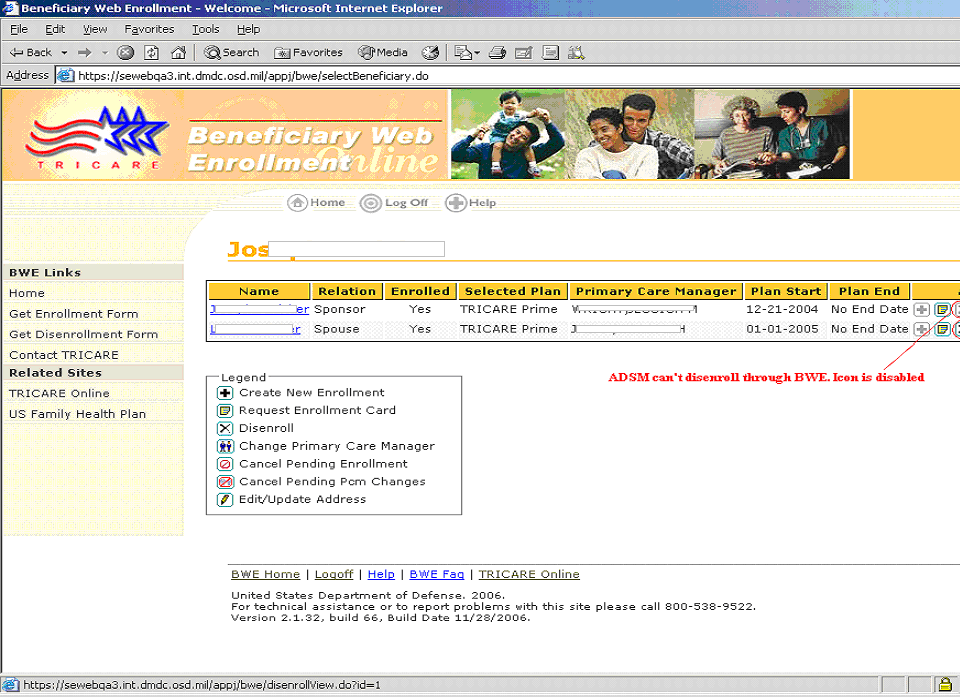This screenshot has height=697, width=960.
Task: Click the Request Enrollment Card legend icon
Action: click(225, 410)
